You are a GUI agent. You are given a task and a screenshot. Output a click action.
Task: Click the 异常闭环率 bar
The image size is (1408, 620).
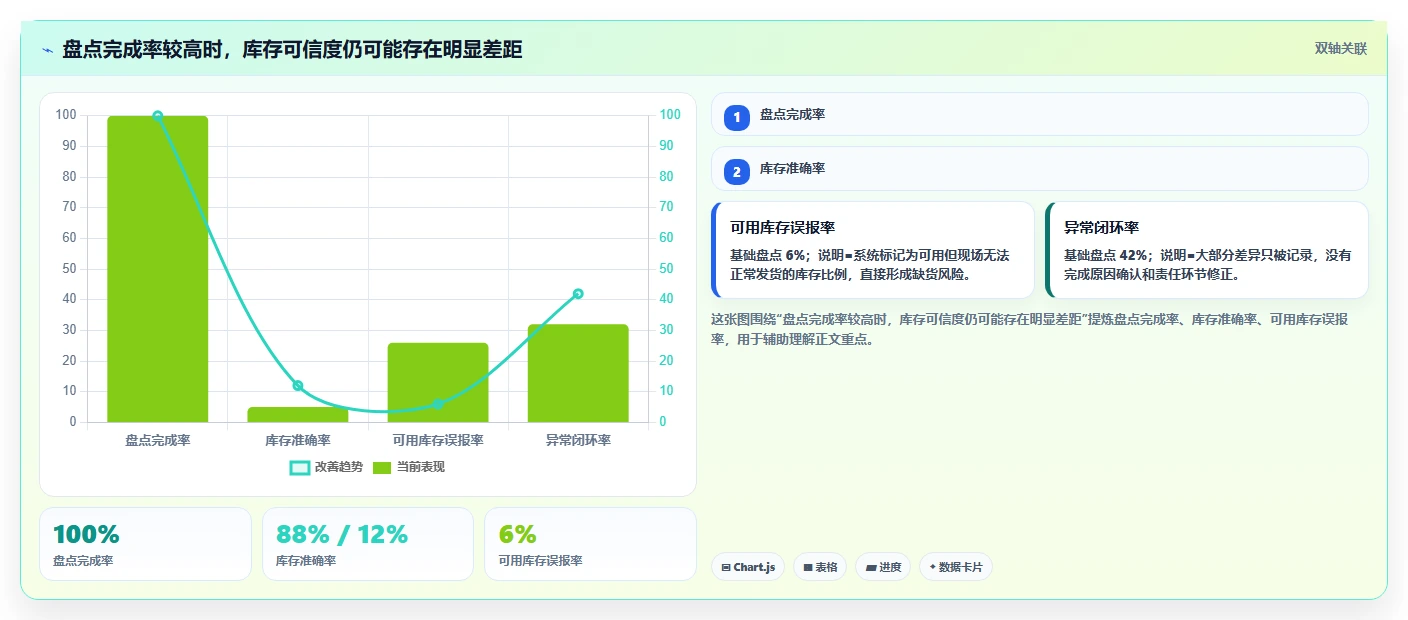578,373
